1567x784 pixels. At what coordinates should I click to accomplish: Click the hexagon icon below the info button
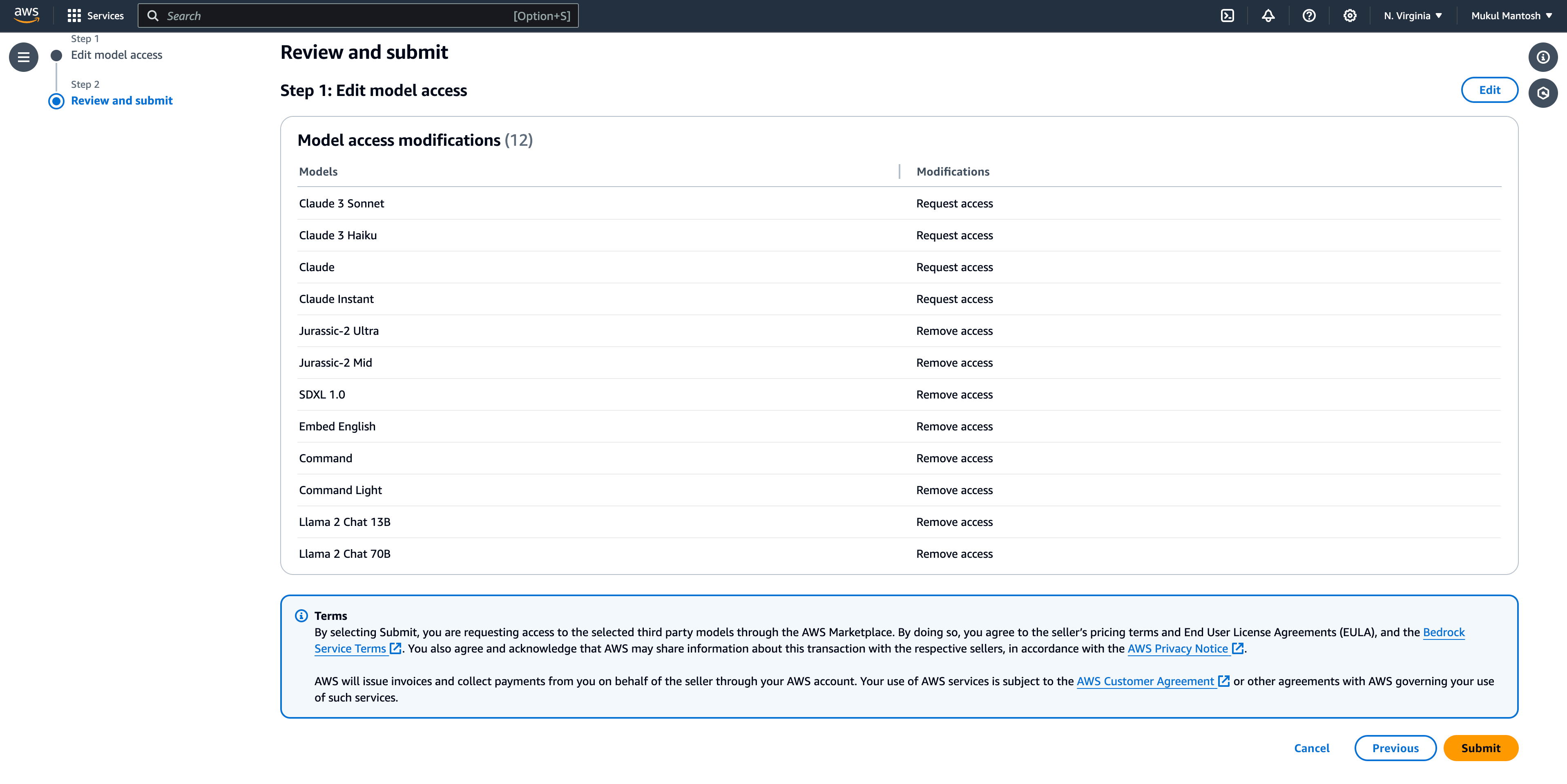pos(1542,93)
